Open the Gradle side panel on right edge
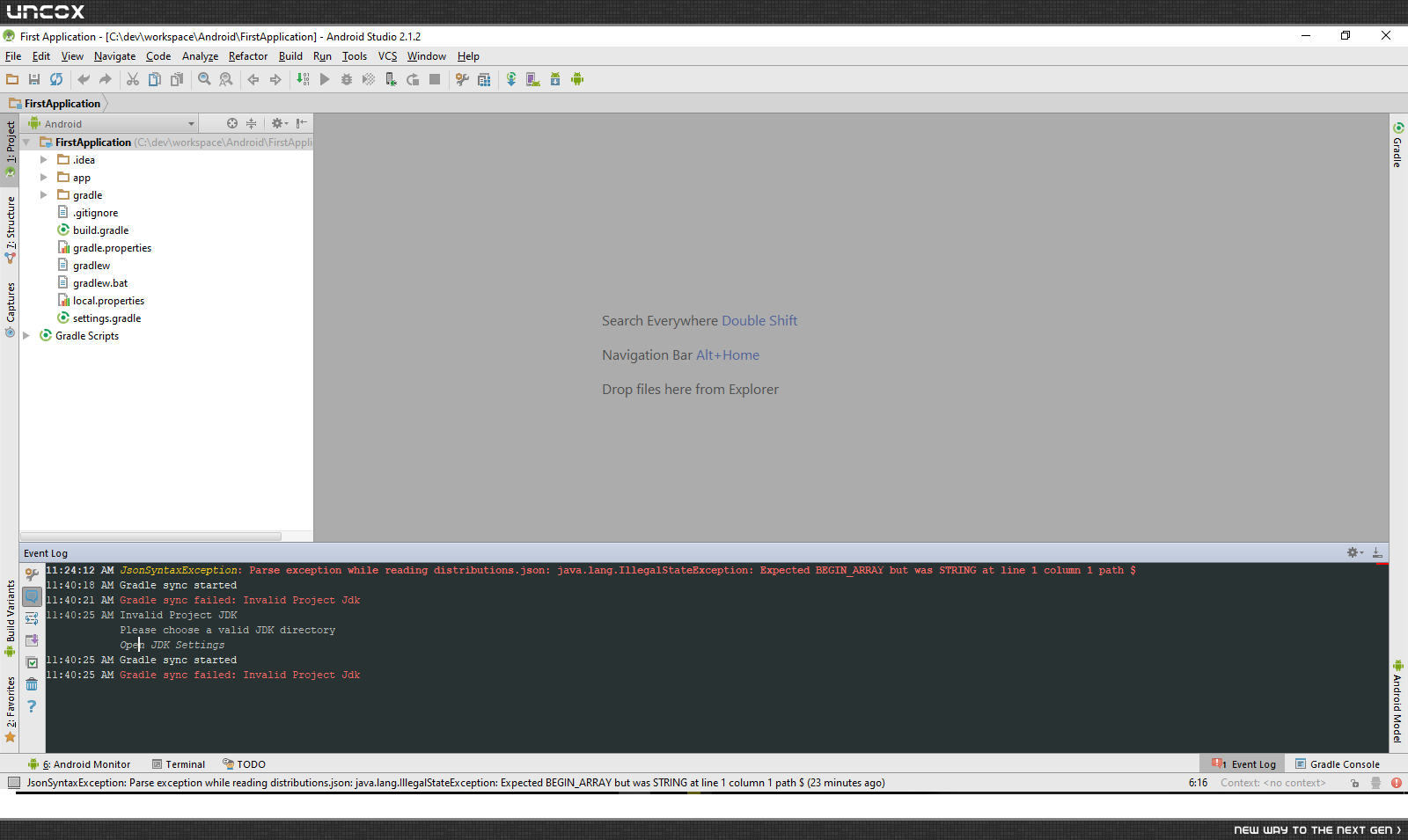This screenshot has width=1408, height=840. click(1397, 145)
